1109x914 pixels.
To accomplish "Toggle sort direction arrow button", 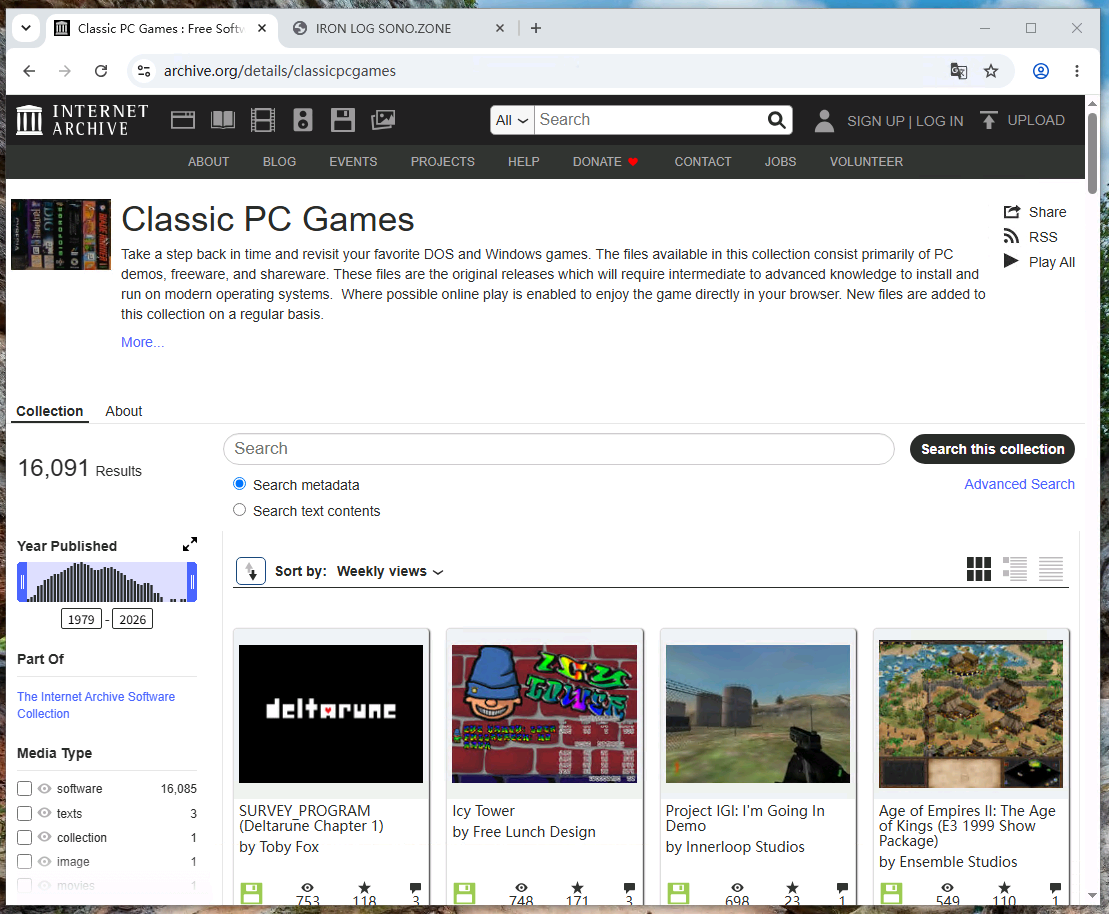I will [251, 571].
